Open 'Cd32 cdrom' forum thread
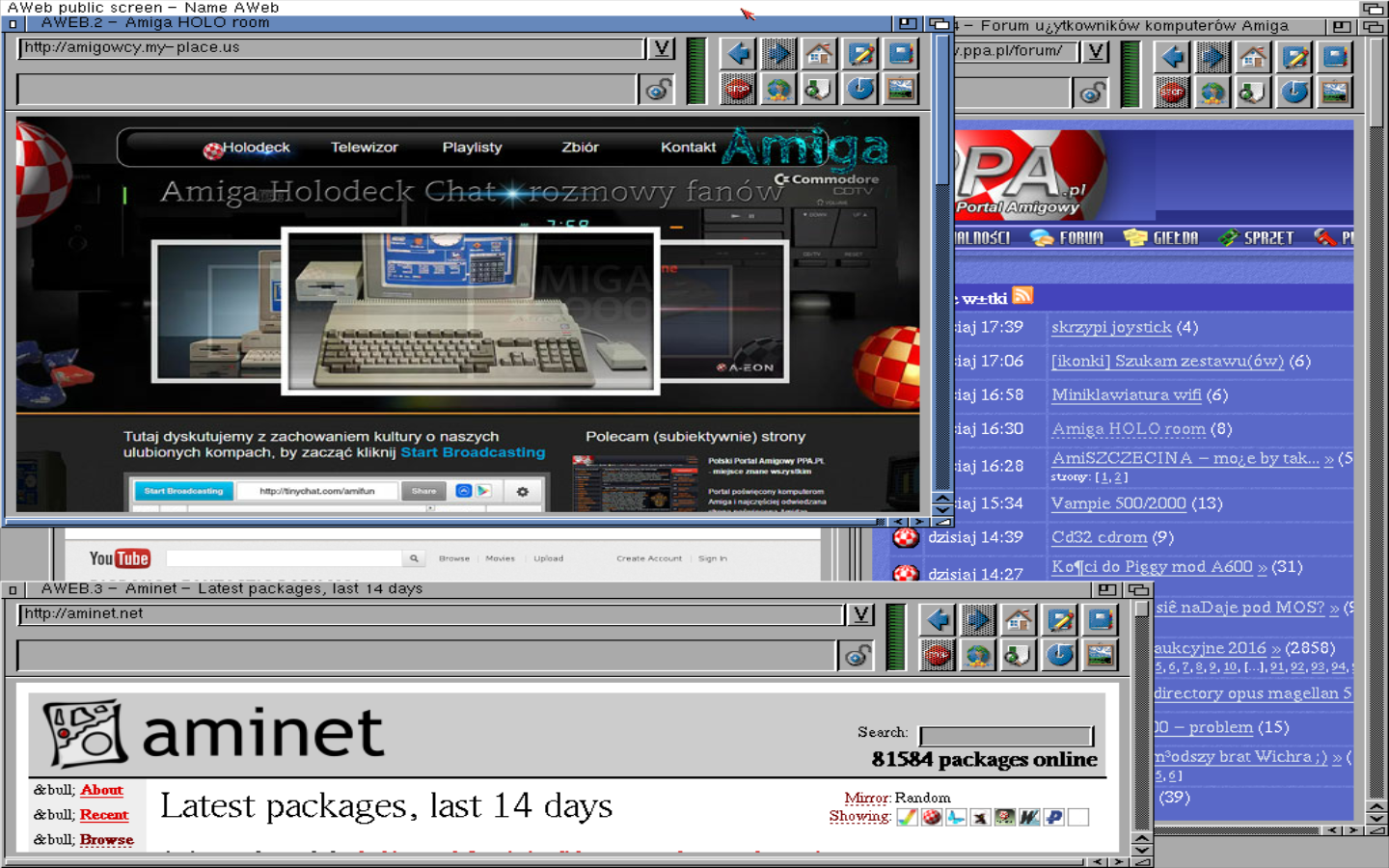The image size is (1389, 868). pos(1100,537)
